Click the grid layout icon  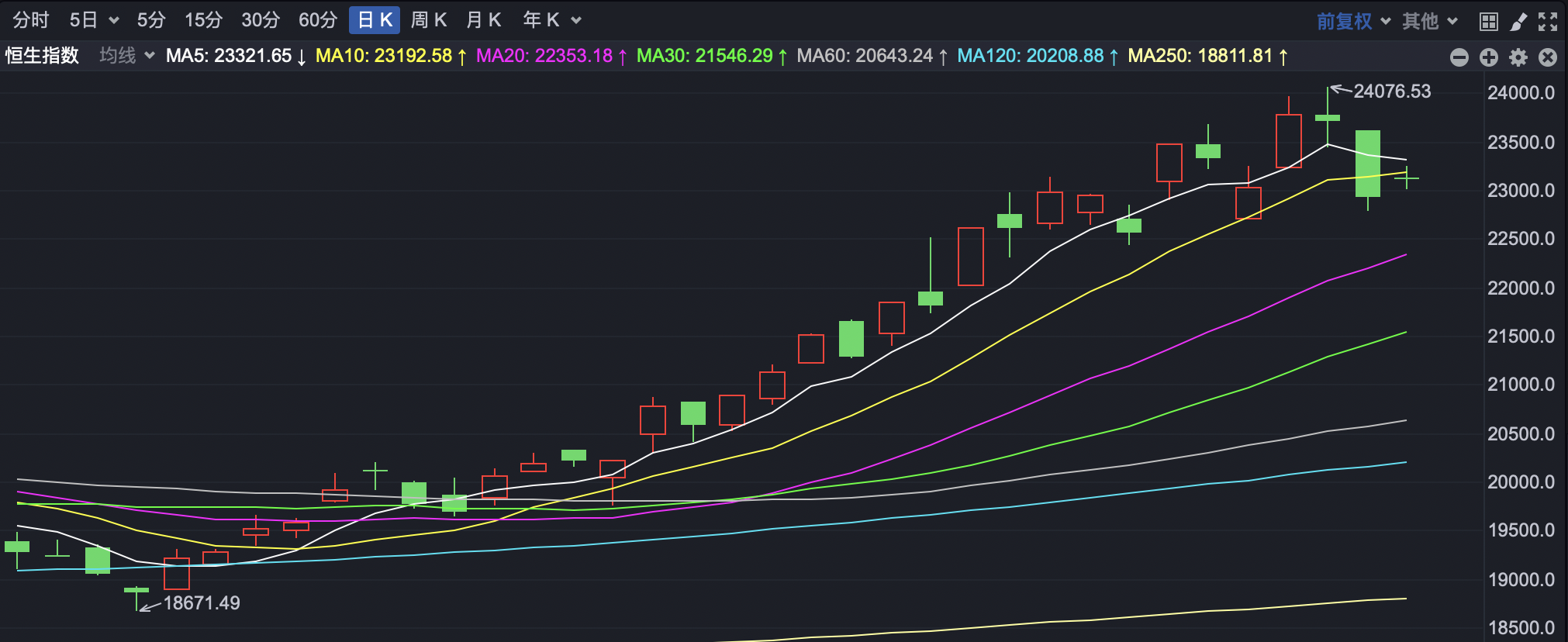pyautogui.click(x=1488, y=21)
